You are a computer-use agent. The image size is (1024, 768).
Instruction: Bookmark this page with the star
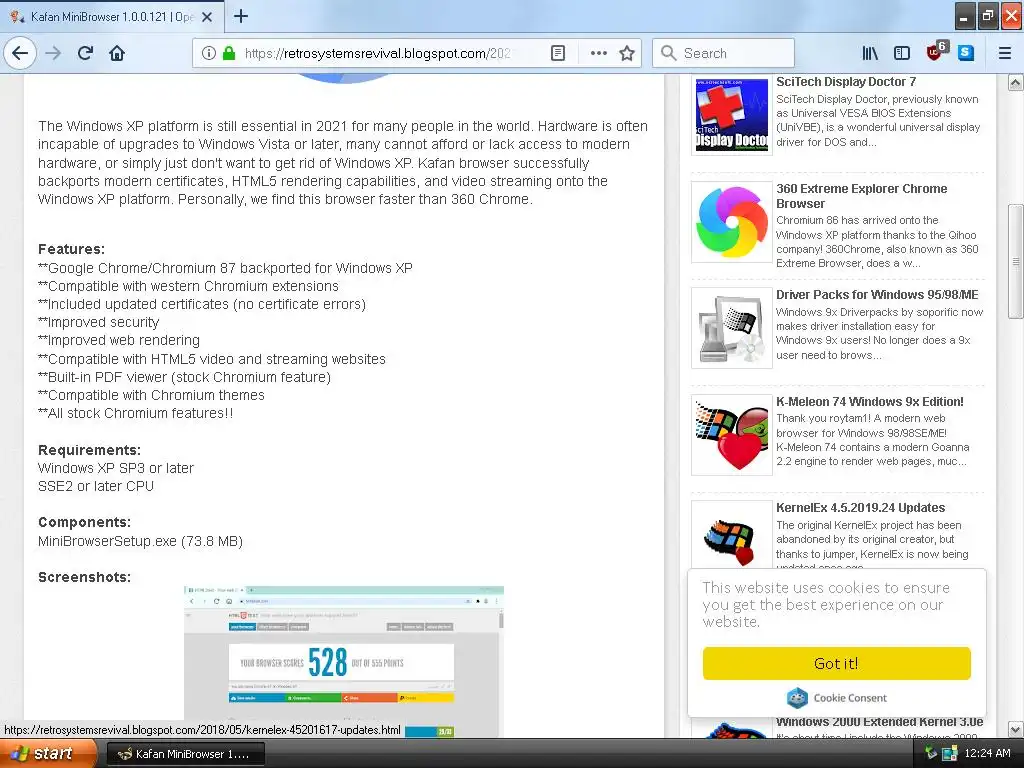coord(627,53)
